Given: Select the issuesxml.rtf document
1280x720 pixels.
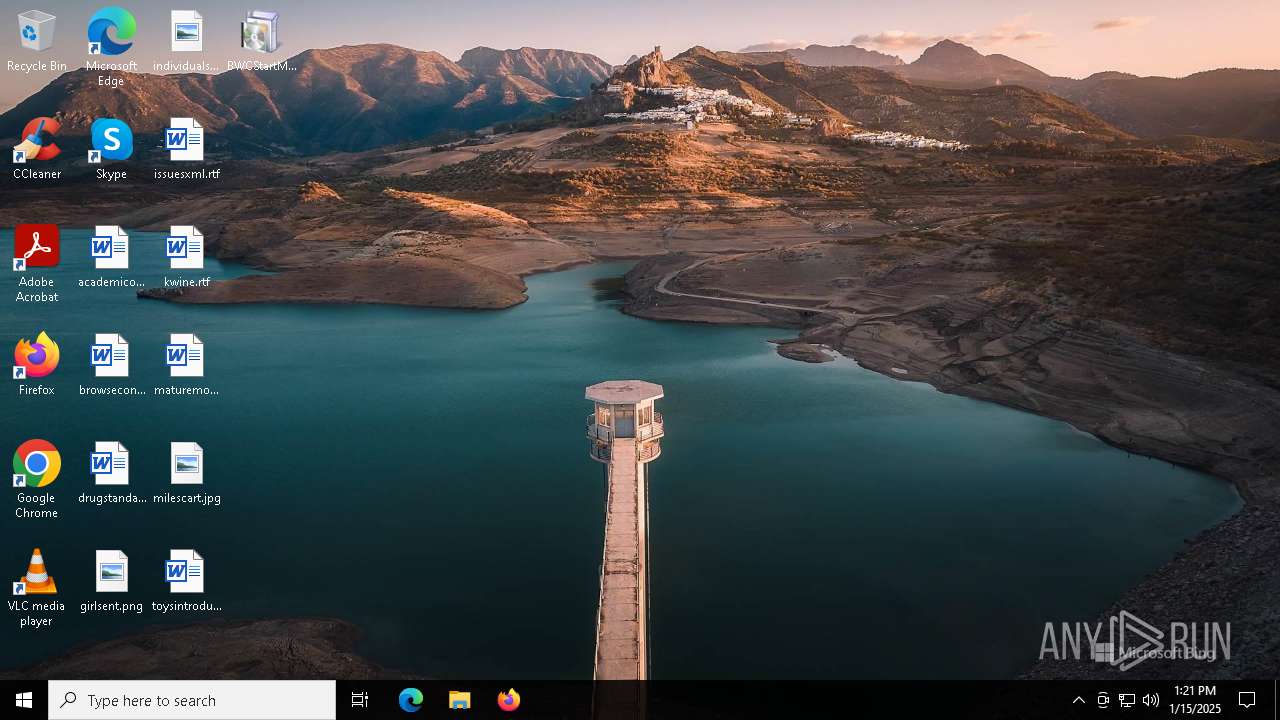Looking at the screenshot, I should [186, 149].
